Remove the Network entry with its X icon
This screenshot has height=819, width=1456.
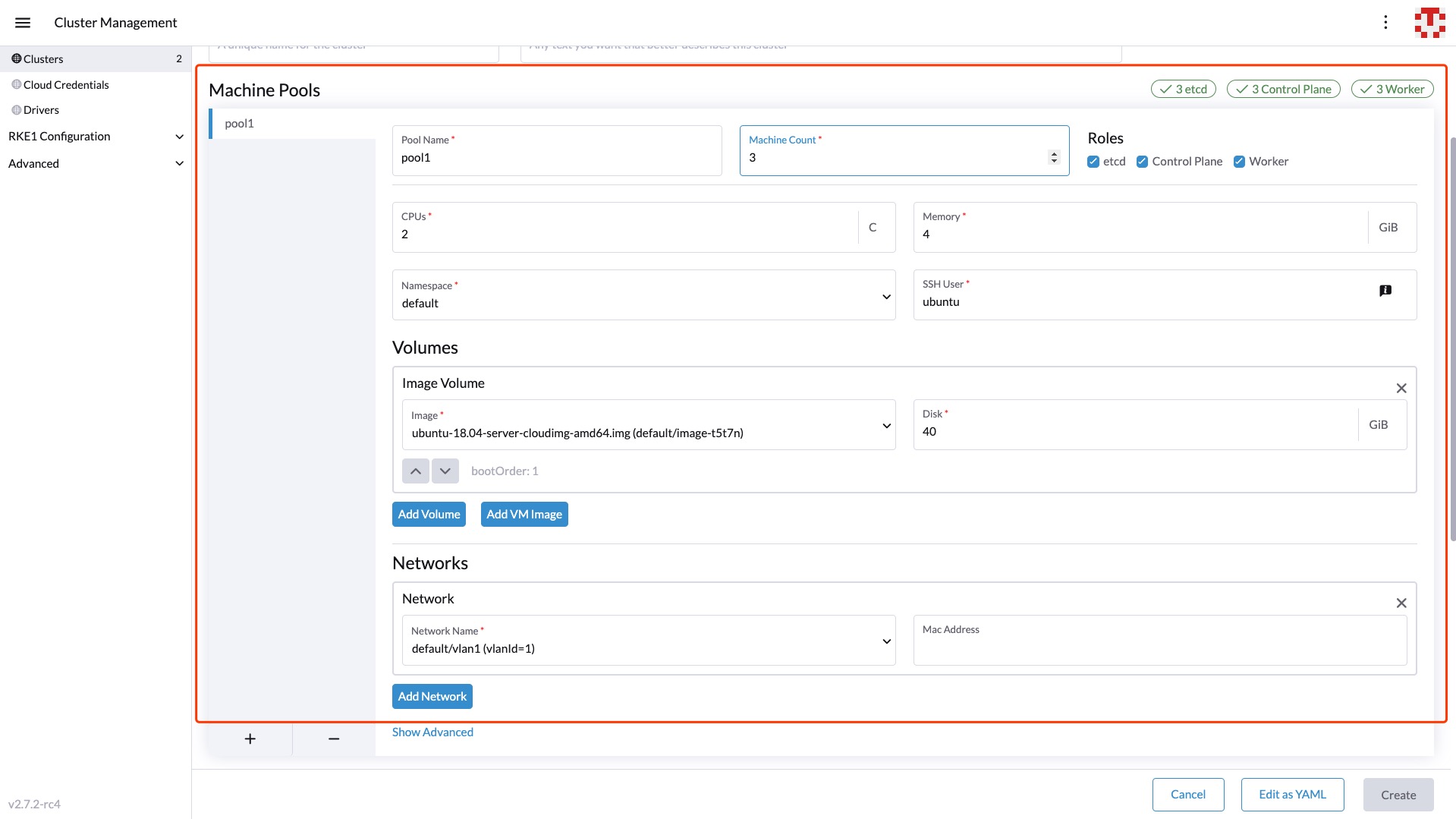1401,603
